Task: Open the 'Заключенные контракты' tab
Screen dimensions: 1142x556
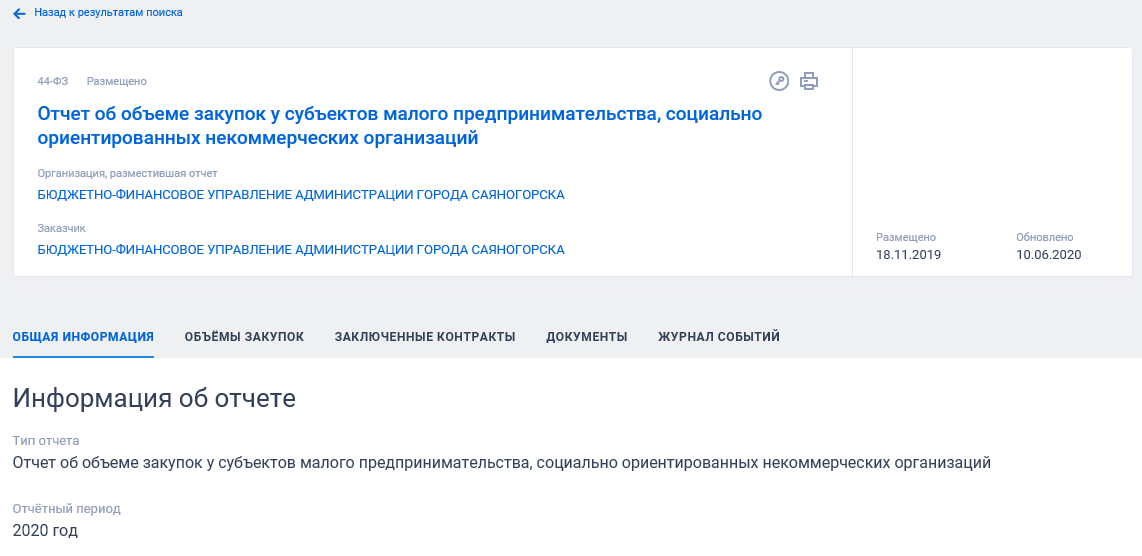Action: [x=425, y=337]
